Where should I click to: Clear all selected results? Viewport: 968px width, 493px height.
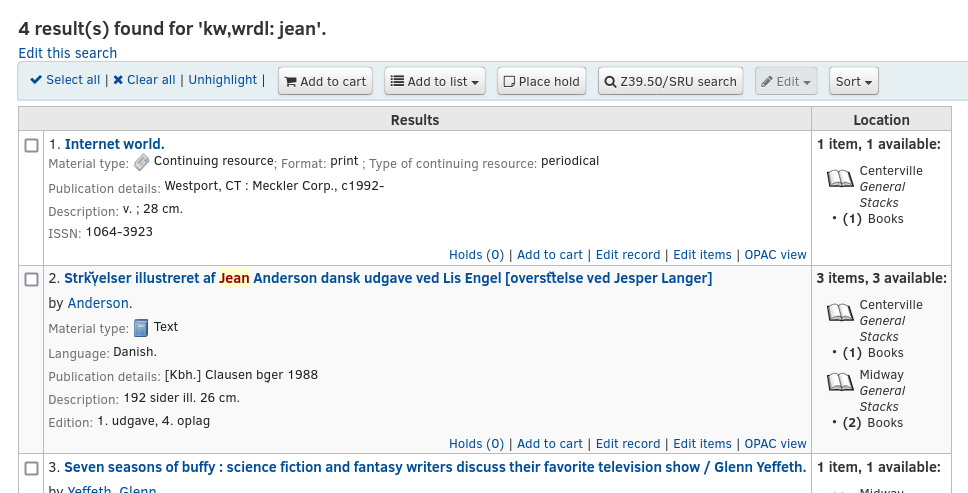(144, 80)
